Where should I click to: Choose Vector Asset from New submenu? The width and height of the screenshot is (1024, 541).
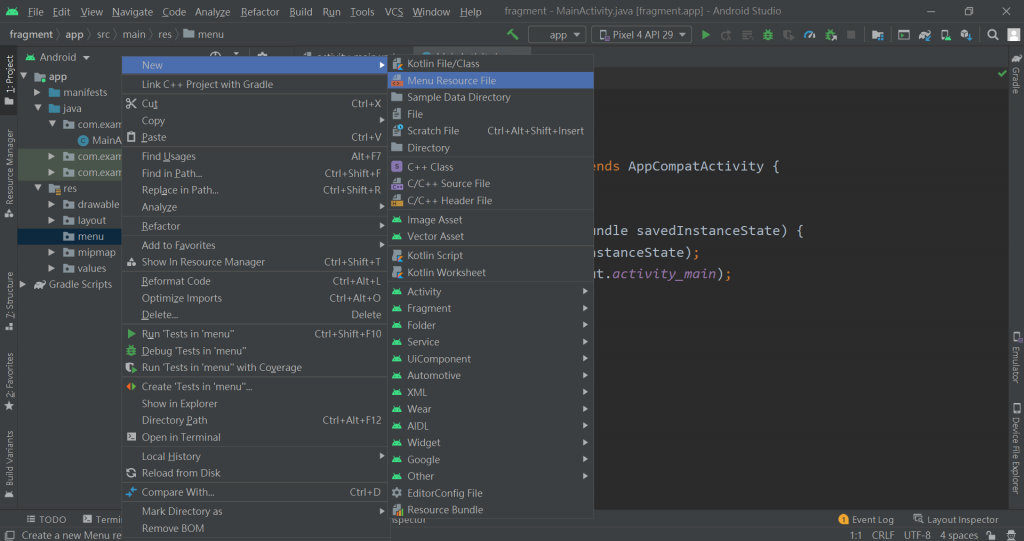point(490,237)
